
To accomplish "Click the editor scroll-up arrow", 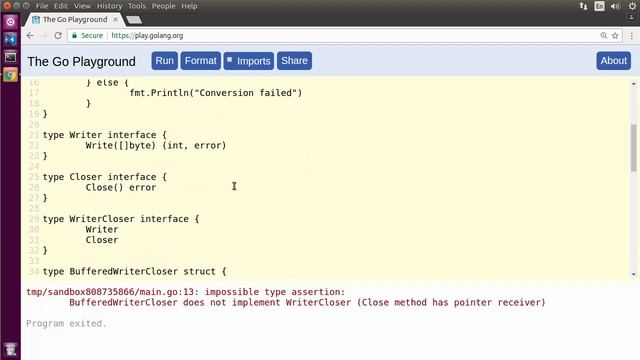I will [x=633, y=83].
